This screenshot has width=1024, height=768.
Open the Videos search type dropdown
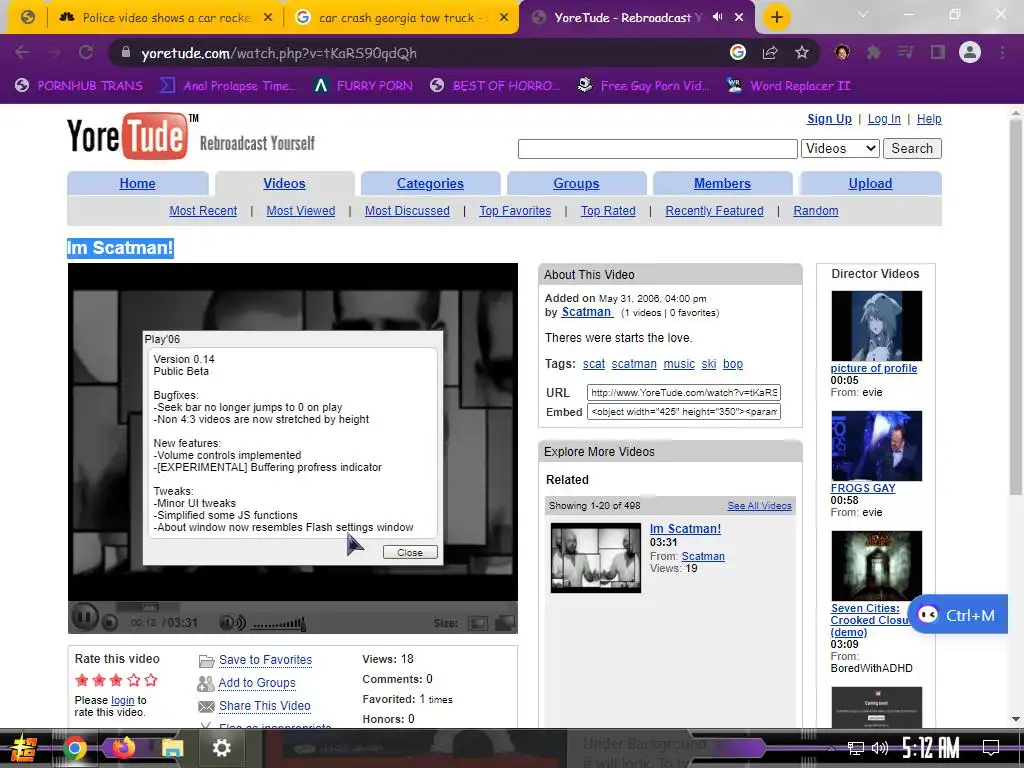tap(840, 148)
